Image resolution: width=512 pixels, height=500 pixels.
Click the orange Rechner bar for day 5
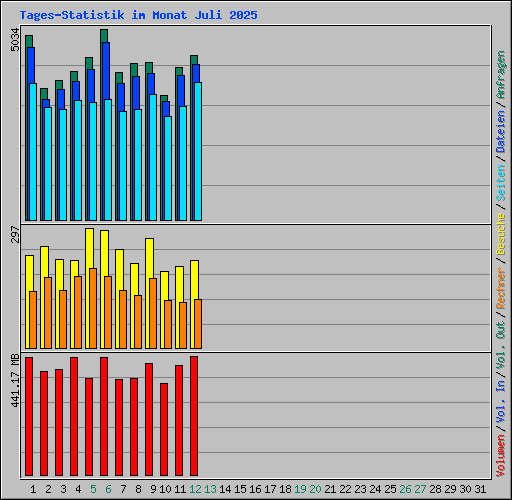93,309
